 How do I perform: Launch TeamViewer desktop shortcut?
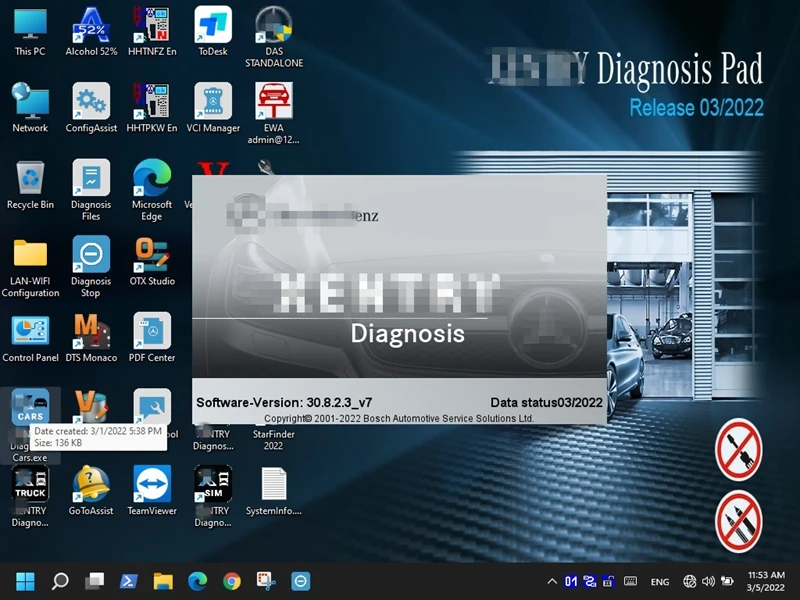click(152, 490)
